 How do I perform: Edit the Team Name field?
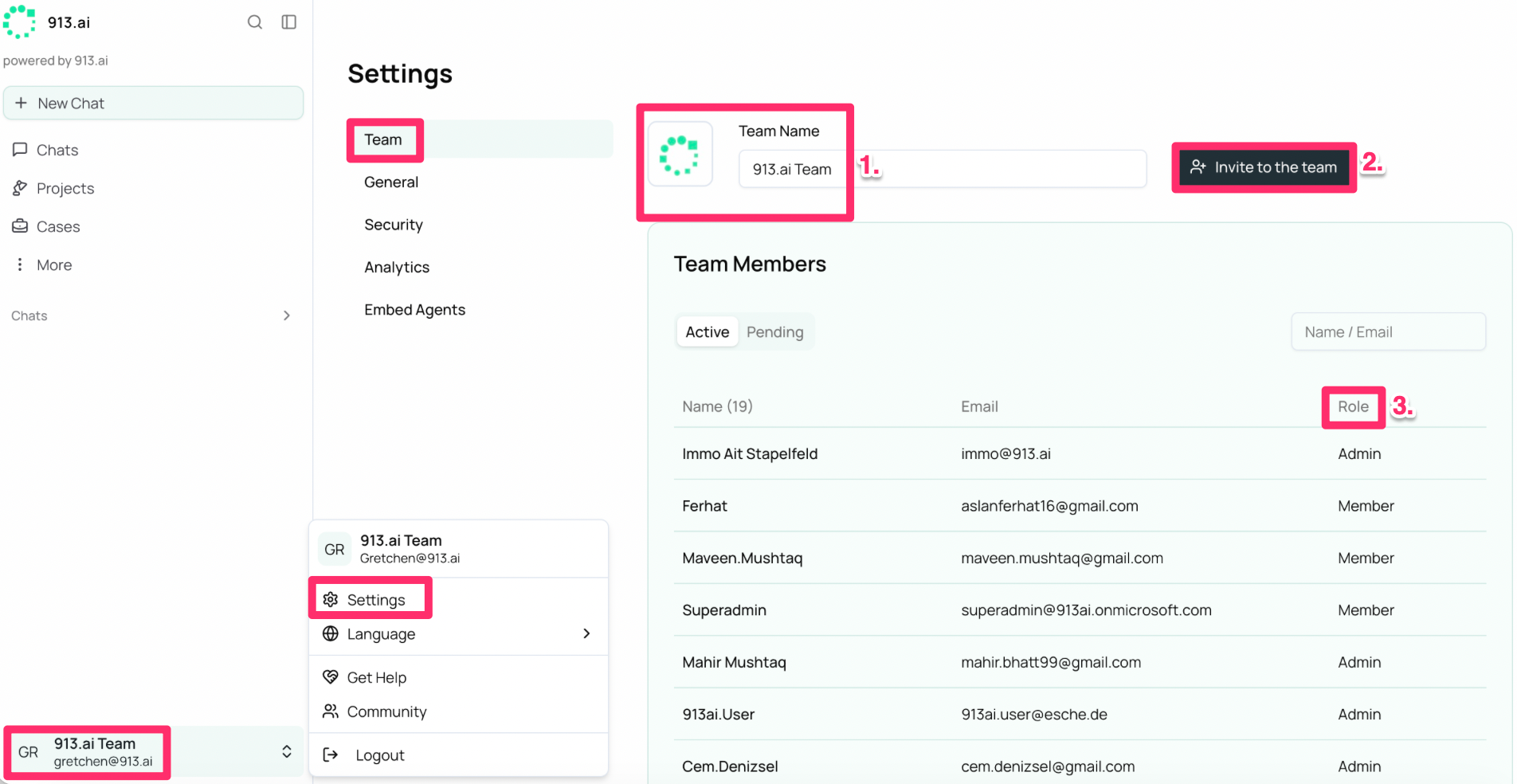coord(943,169)
